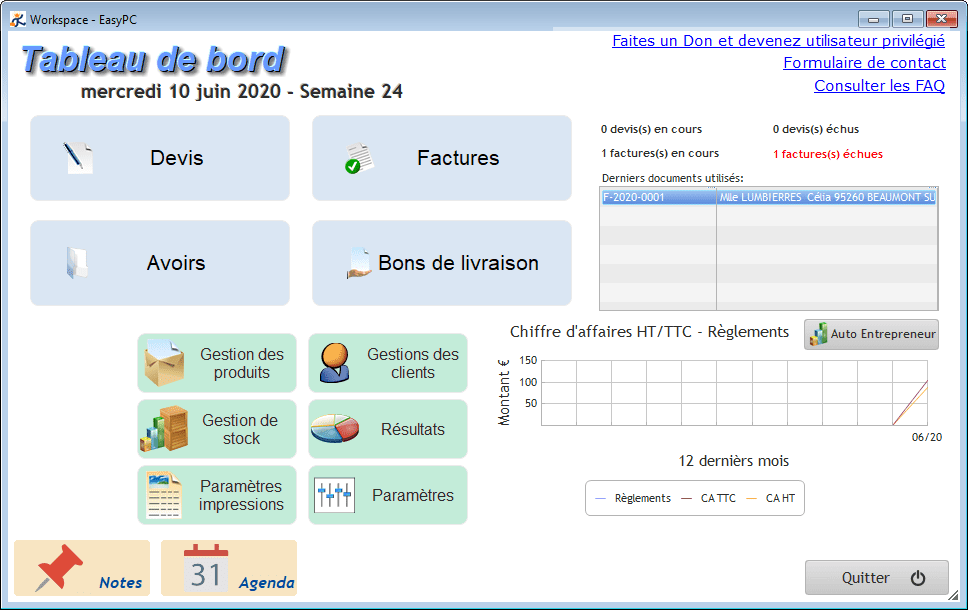Open Notes
This screenshot has width=968, height=610.
tap(82, 568)
